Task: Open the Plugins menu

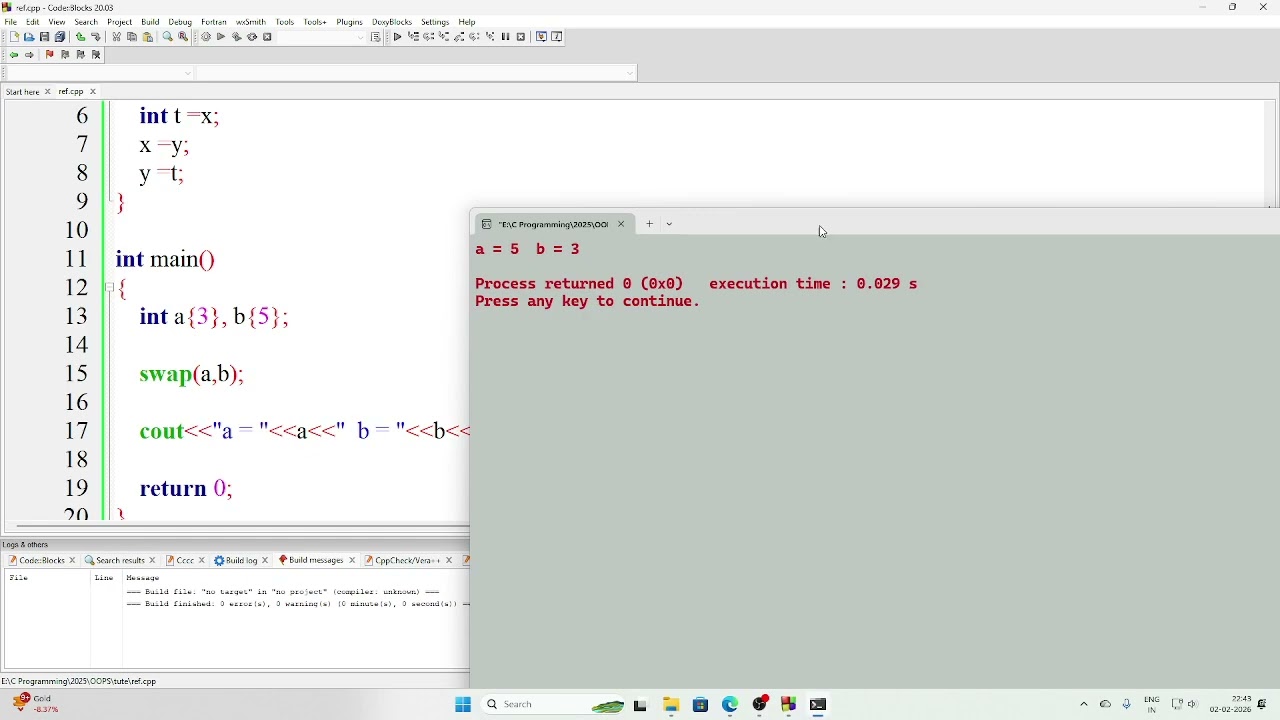Action: (350, 22)
